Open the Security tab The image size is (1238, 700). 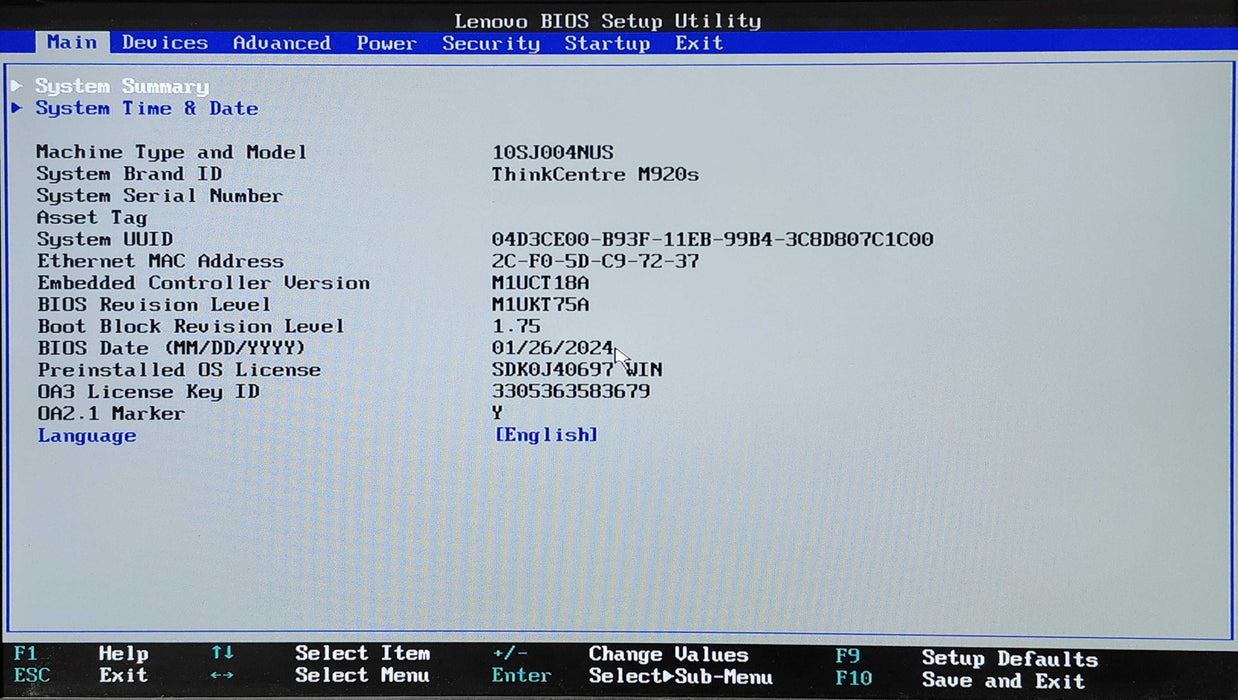[491, 43]
